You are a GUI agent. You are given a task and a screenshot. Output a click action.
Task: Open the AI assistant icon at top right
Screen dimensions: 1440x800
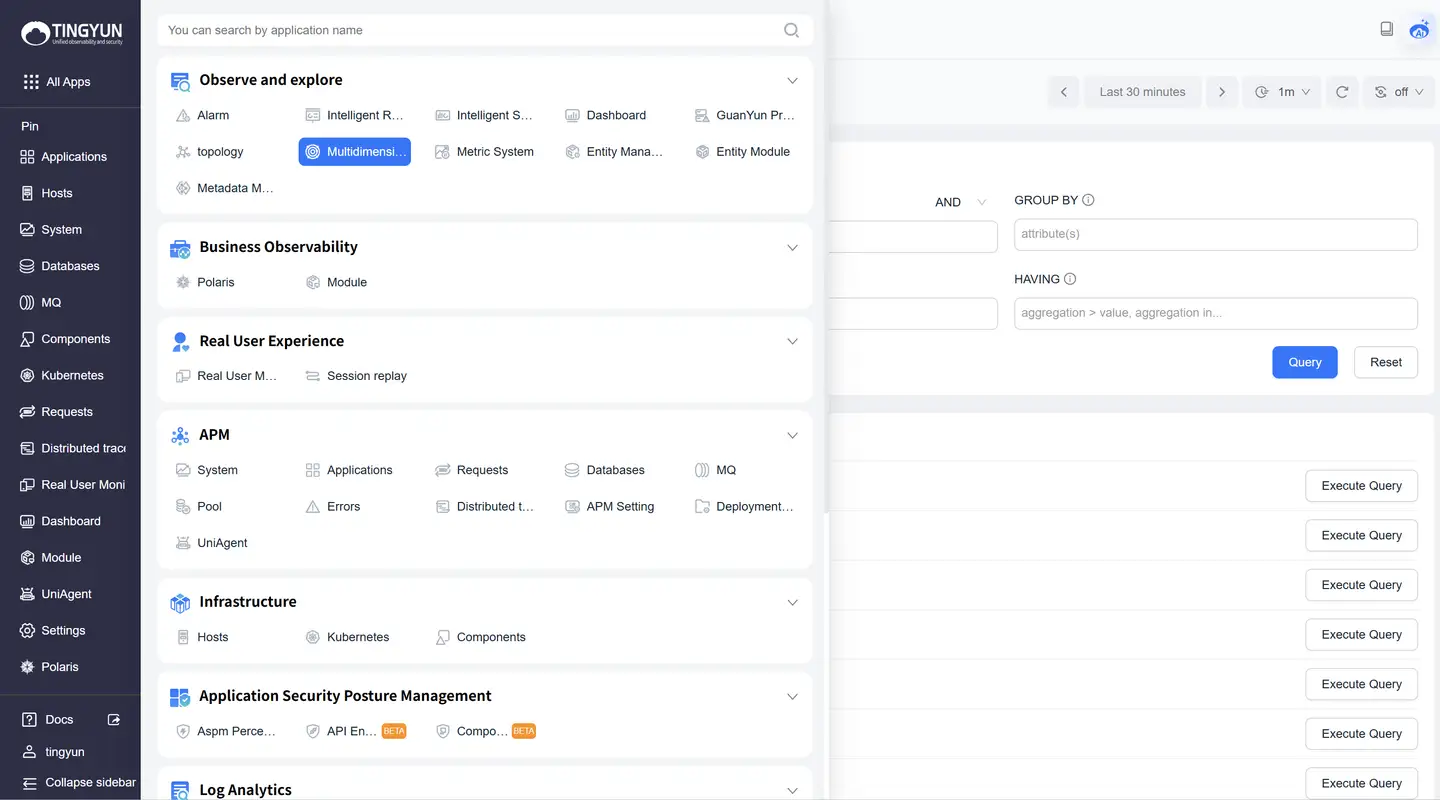[x=1419, y=30]
